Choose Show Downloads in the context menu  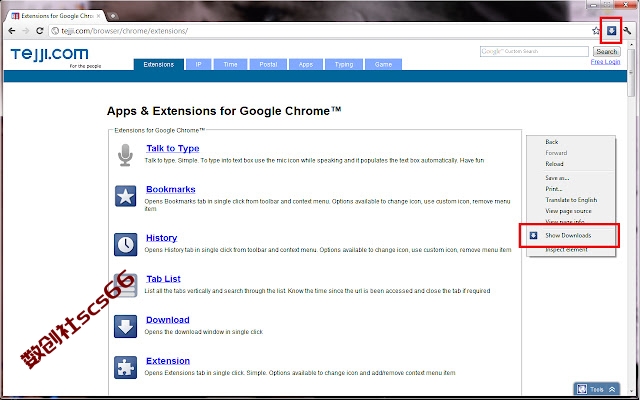coord(569,236)
